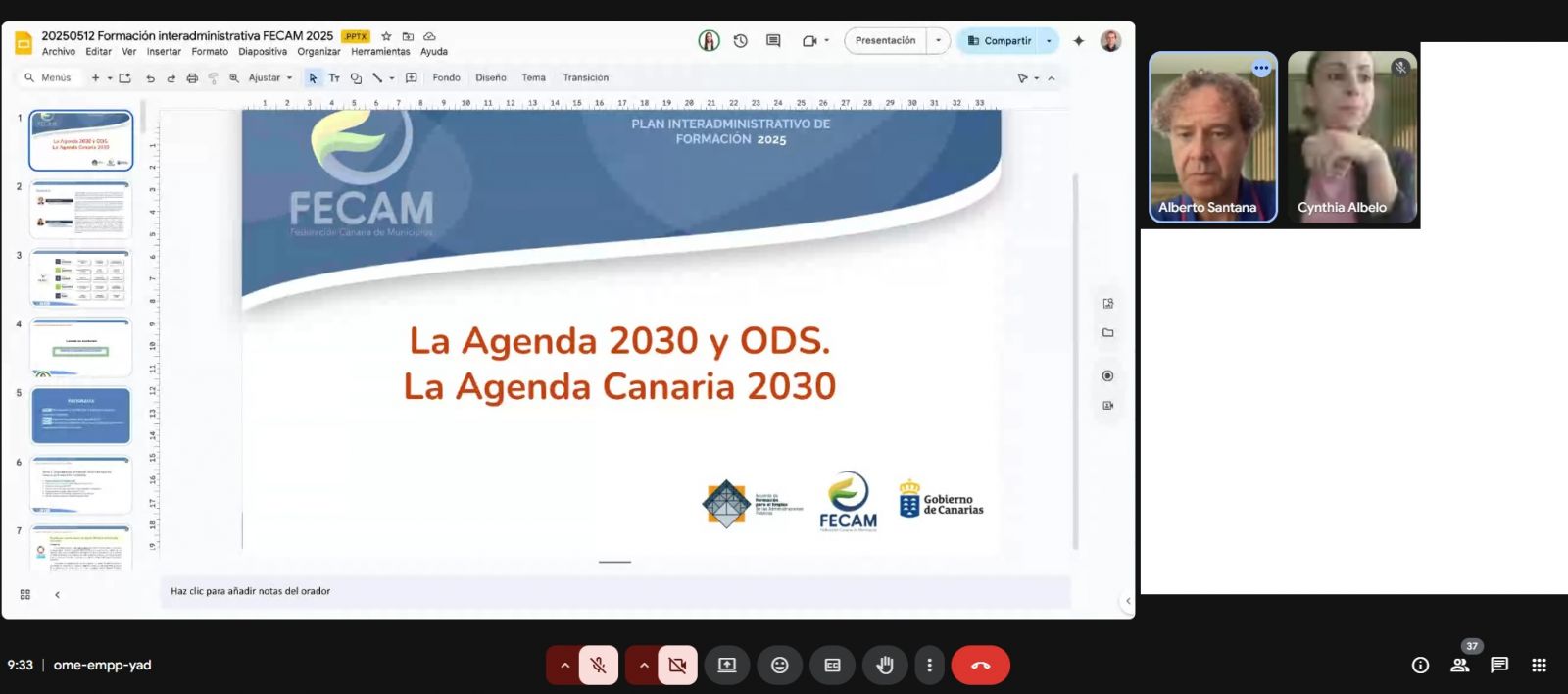This screenshot has height=694, width=1568.
Task: Toggle closed captions in the meeting
Action: point(832,665)
